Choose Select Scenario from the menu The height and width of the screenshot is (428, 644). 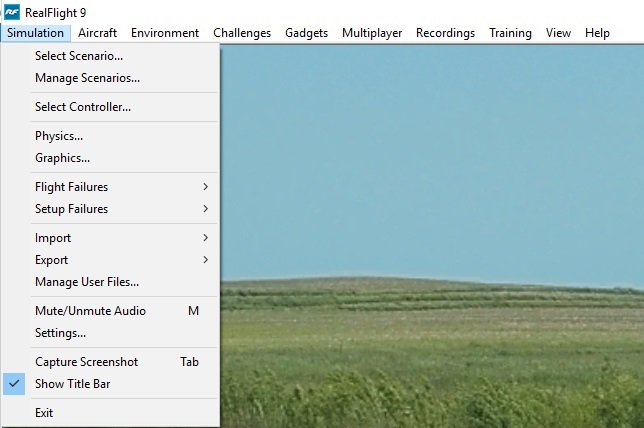tap(79, 56)
